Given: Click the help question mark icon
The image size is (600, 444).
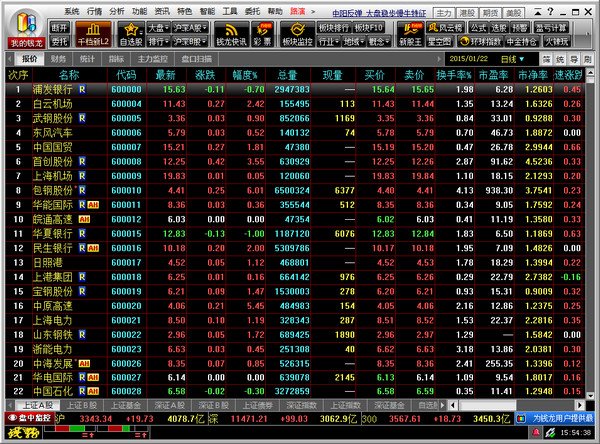Looking at the screenshot, I should [550, 11].
